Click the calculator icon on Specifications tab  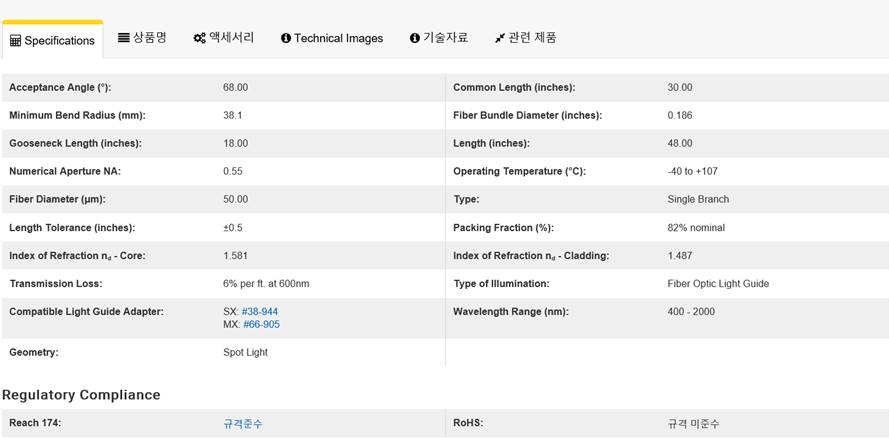[x=16, y=41]
